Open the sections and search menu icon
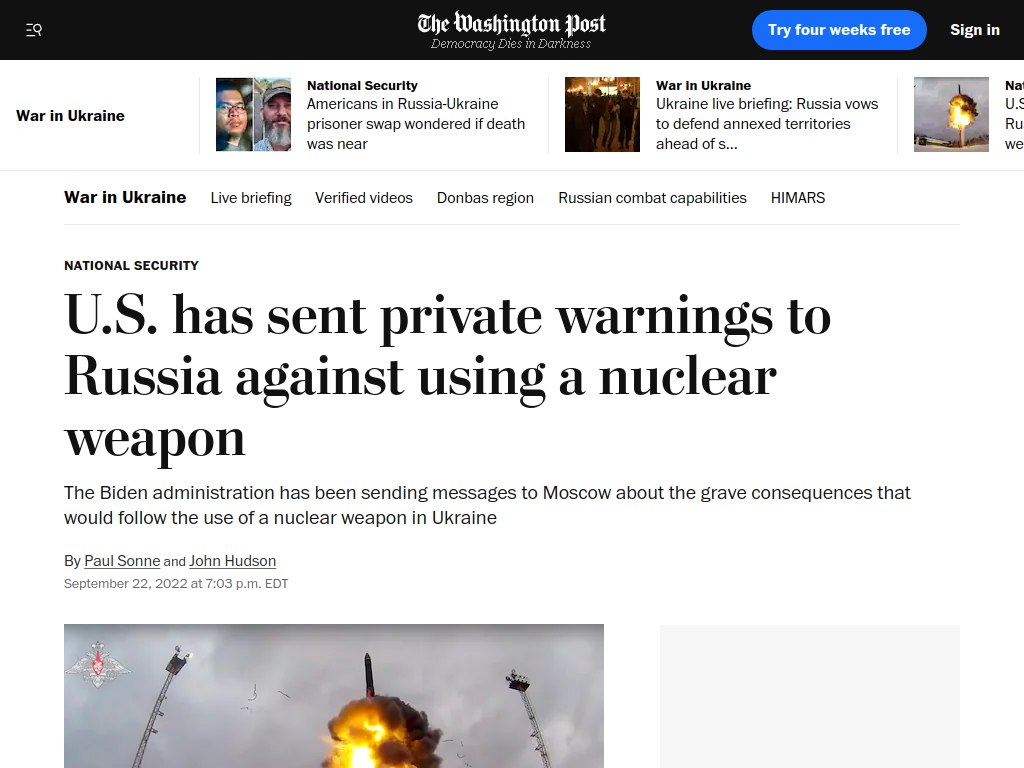 click(x=34, y=30)
